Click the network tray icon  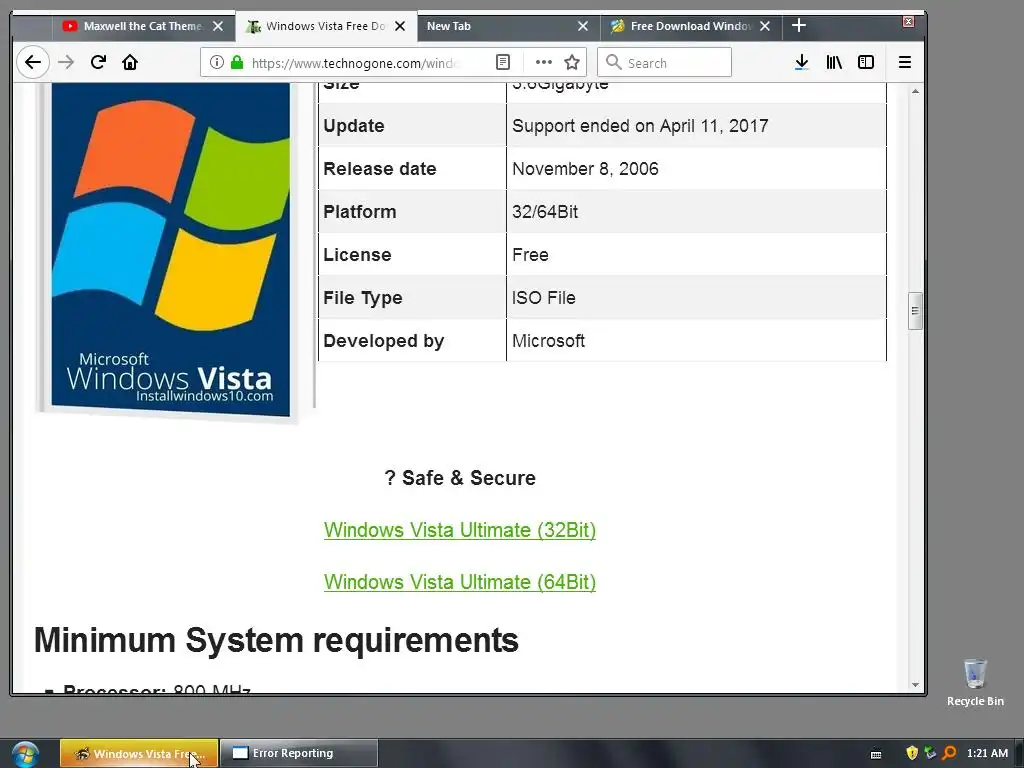(931, 753)
